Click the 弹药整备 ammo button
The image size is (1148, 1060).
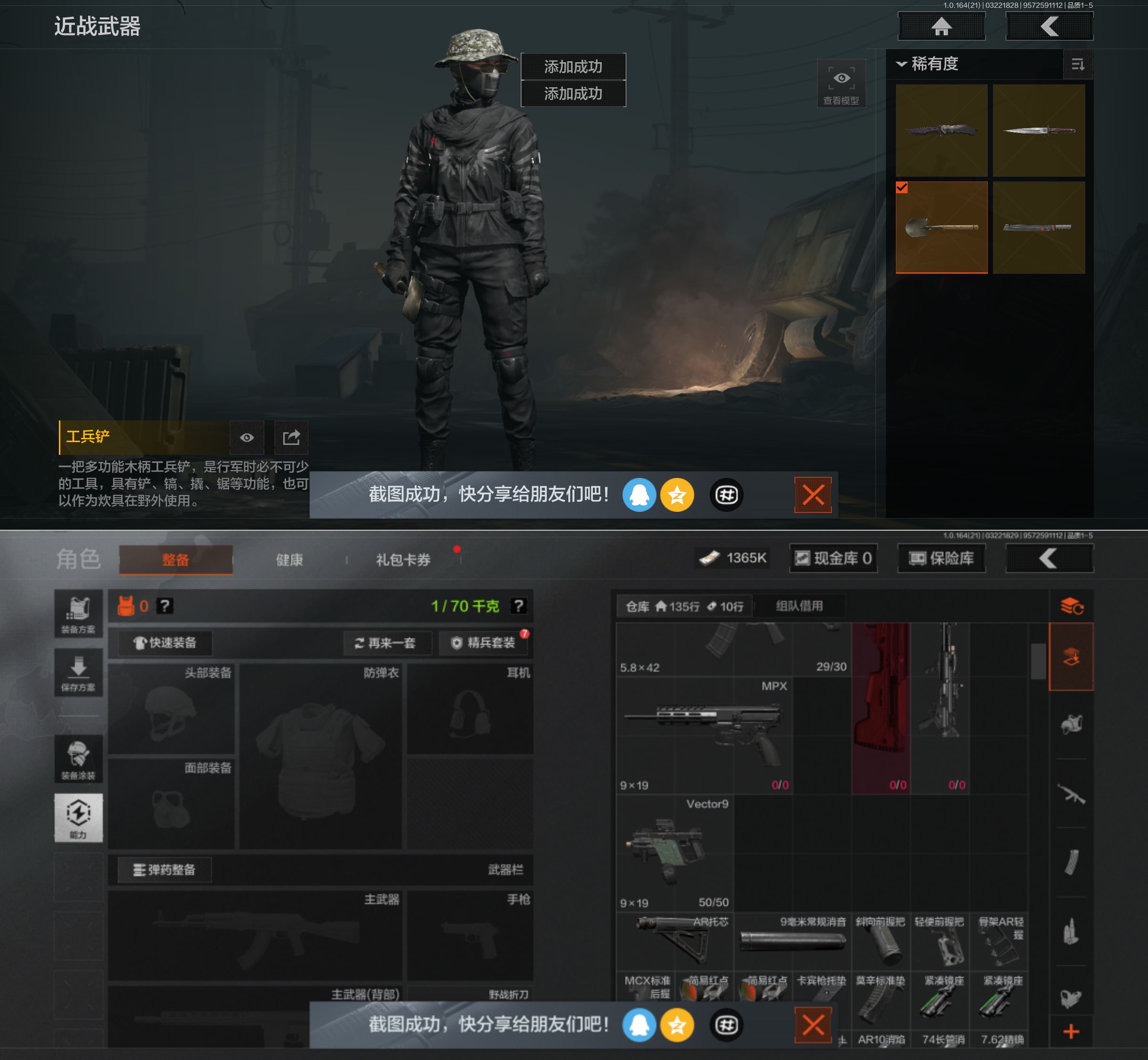click(164, 870)
